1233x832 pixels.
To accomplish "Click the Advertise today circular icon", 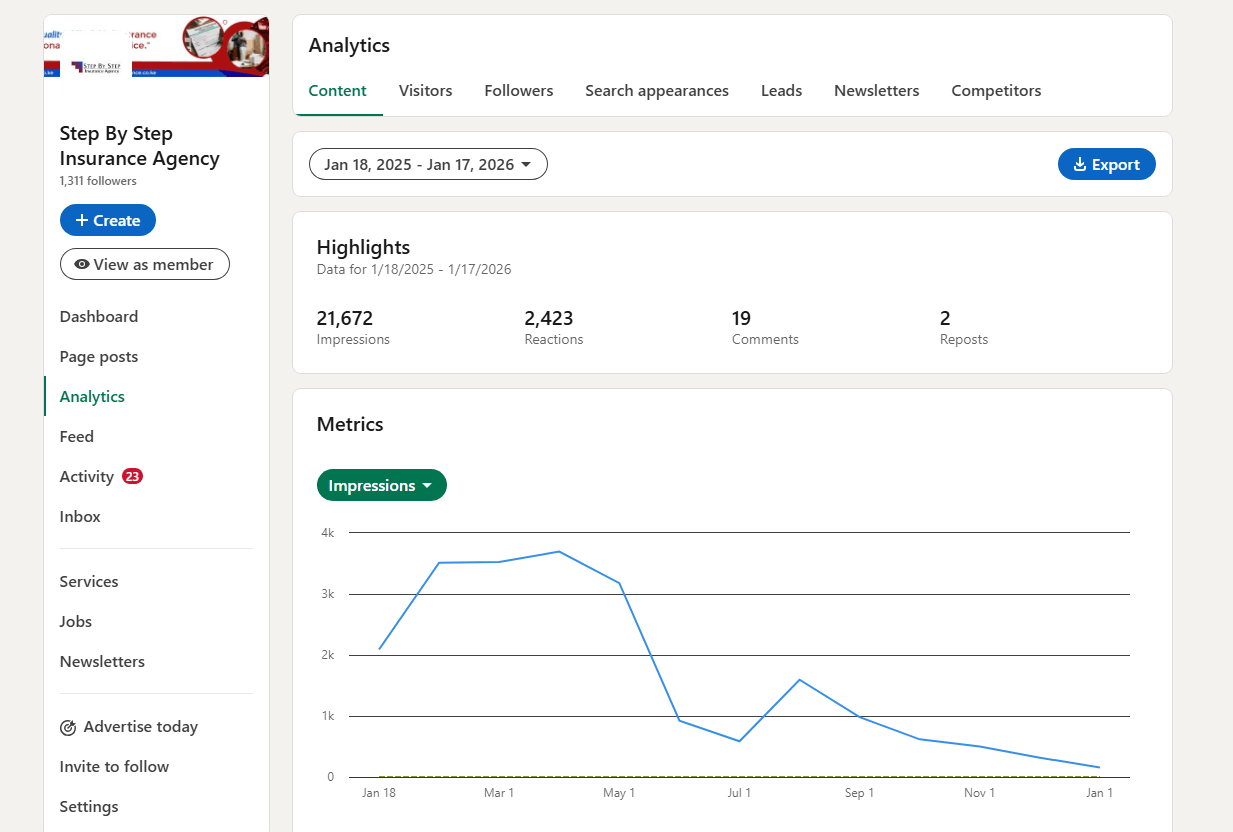I will (67, 727).
